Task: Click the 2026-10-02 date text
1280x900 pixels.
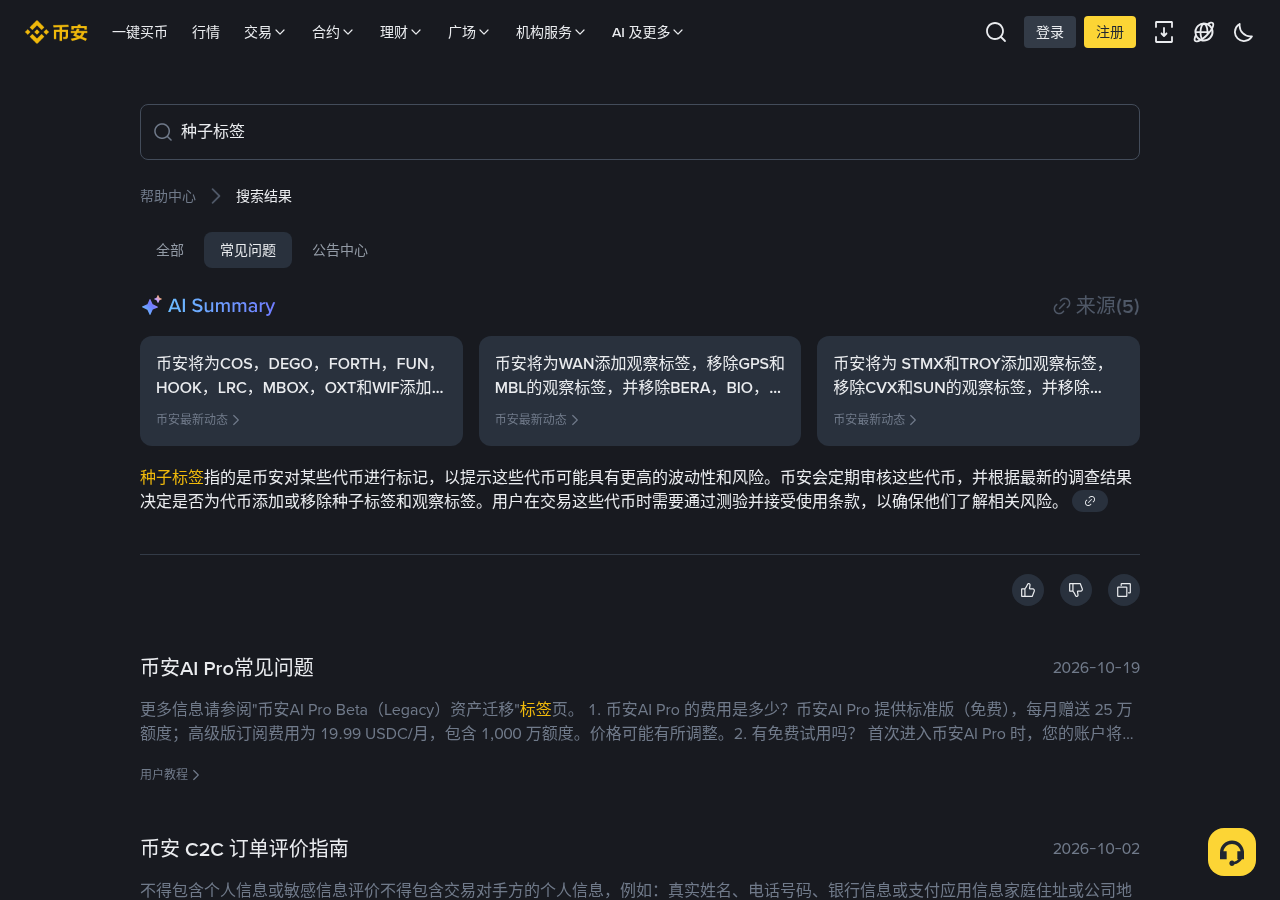Action: [x=1096, y=849]
